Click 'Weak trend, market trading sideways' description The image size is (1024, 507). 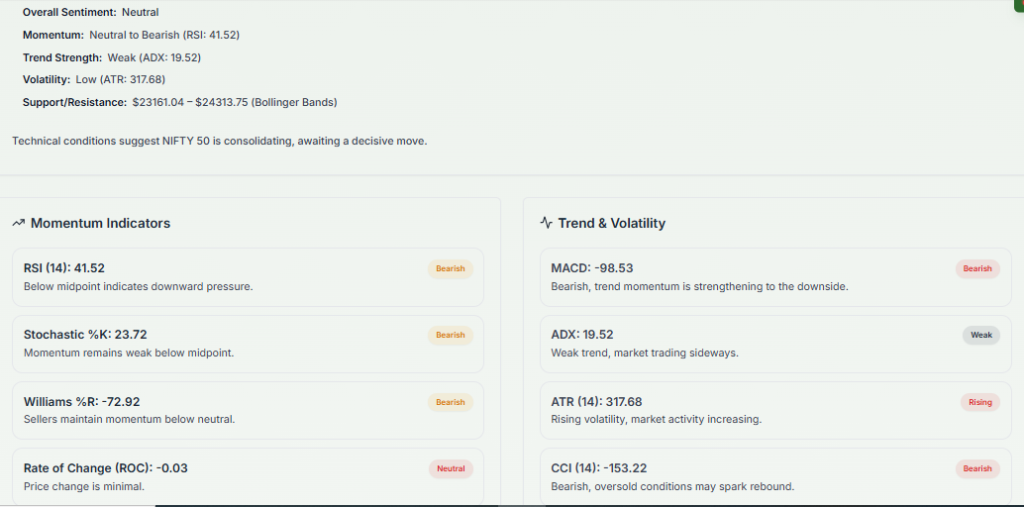point(645,353)
